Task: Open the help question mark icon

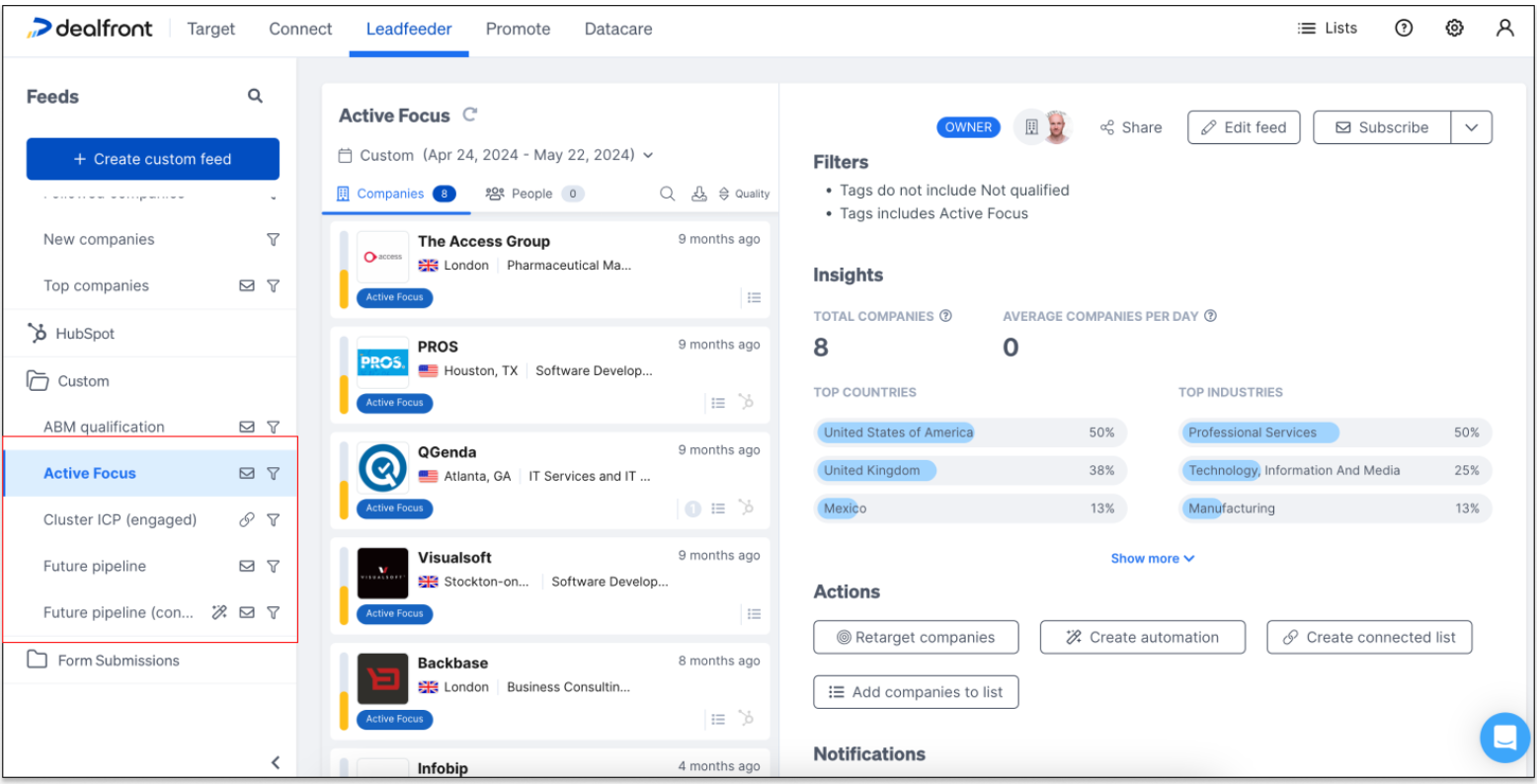Action: (1404, 29)
